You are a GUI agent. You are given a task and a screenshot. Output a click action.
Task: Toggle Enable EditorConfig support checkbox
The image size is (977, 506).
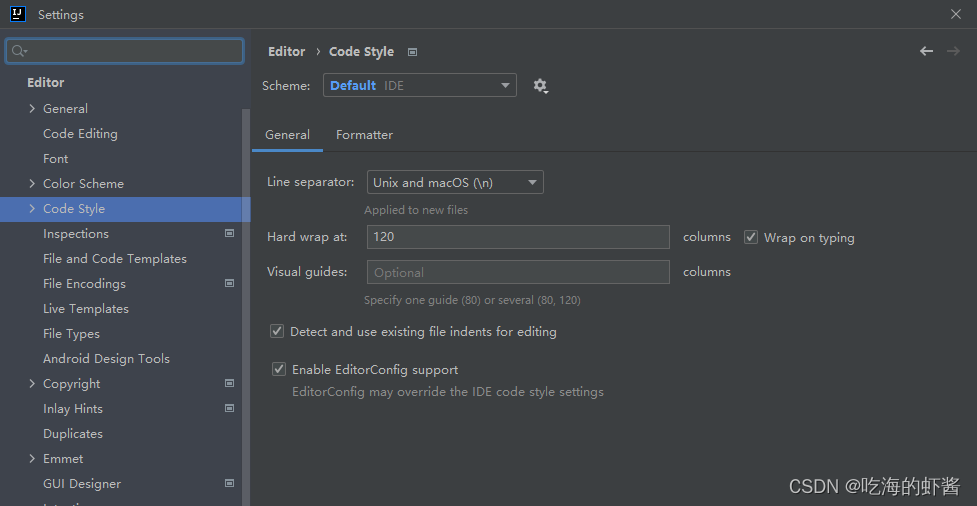click(279, 369)
